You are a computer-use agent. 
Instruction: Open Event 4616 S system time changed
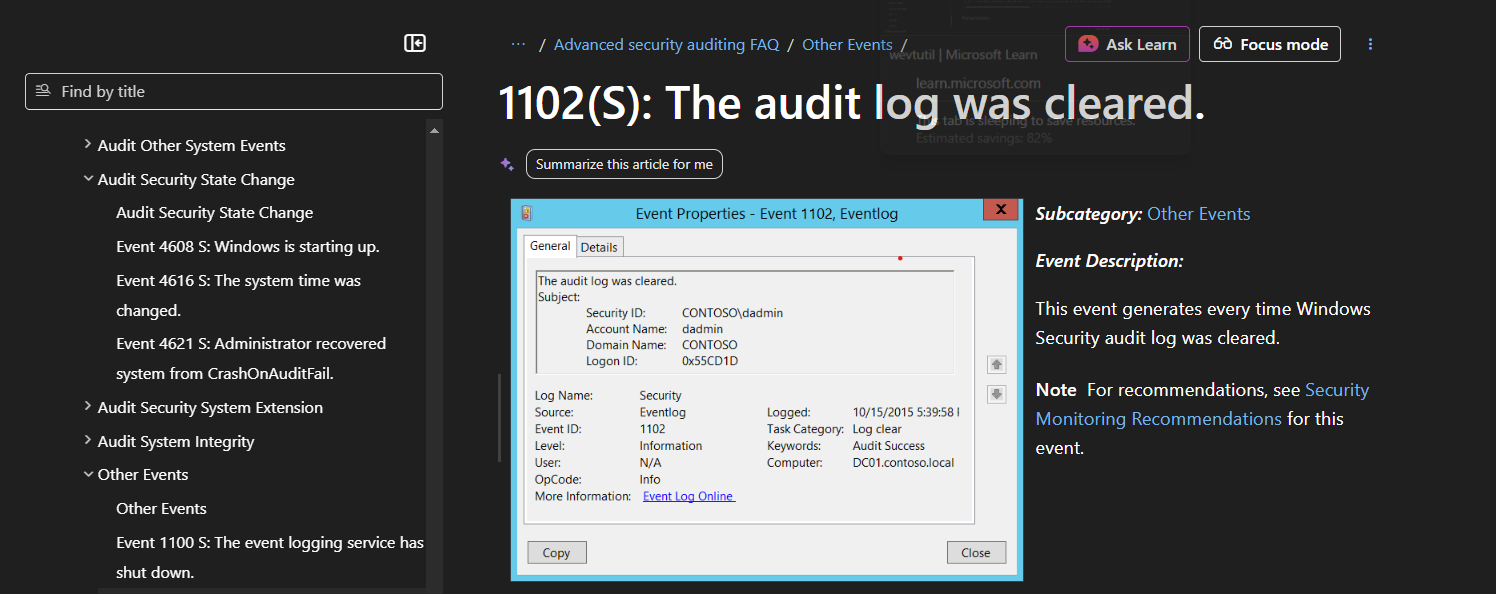239,295
